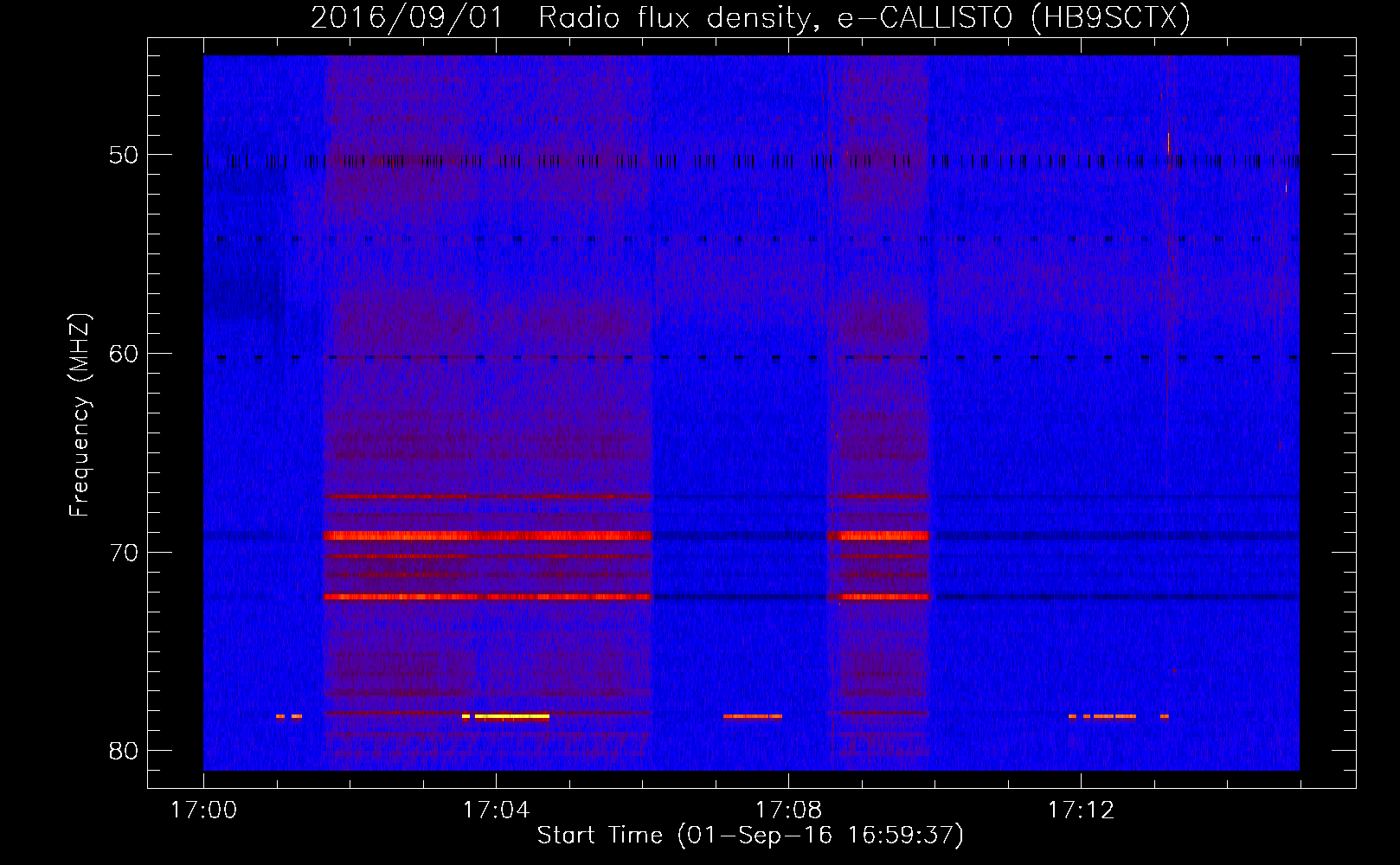Click the 'Frequency (MHZ)' axis label
1400x865 pixels.
[x=79, y=415]
